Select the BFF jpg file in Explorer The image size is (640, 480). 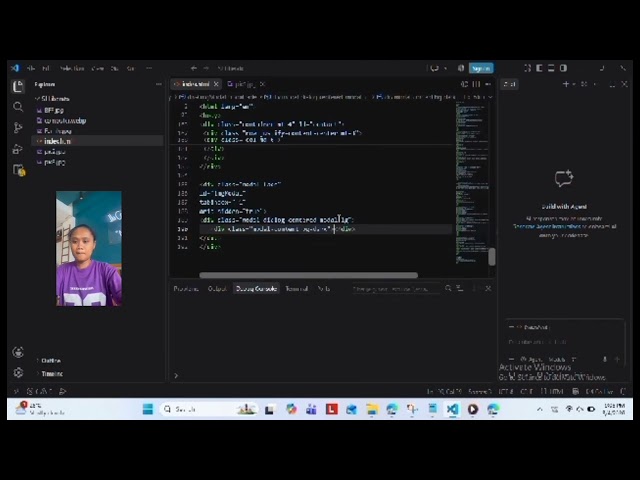(x=97, y=110)
